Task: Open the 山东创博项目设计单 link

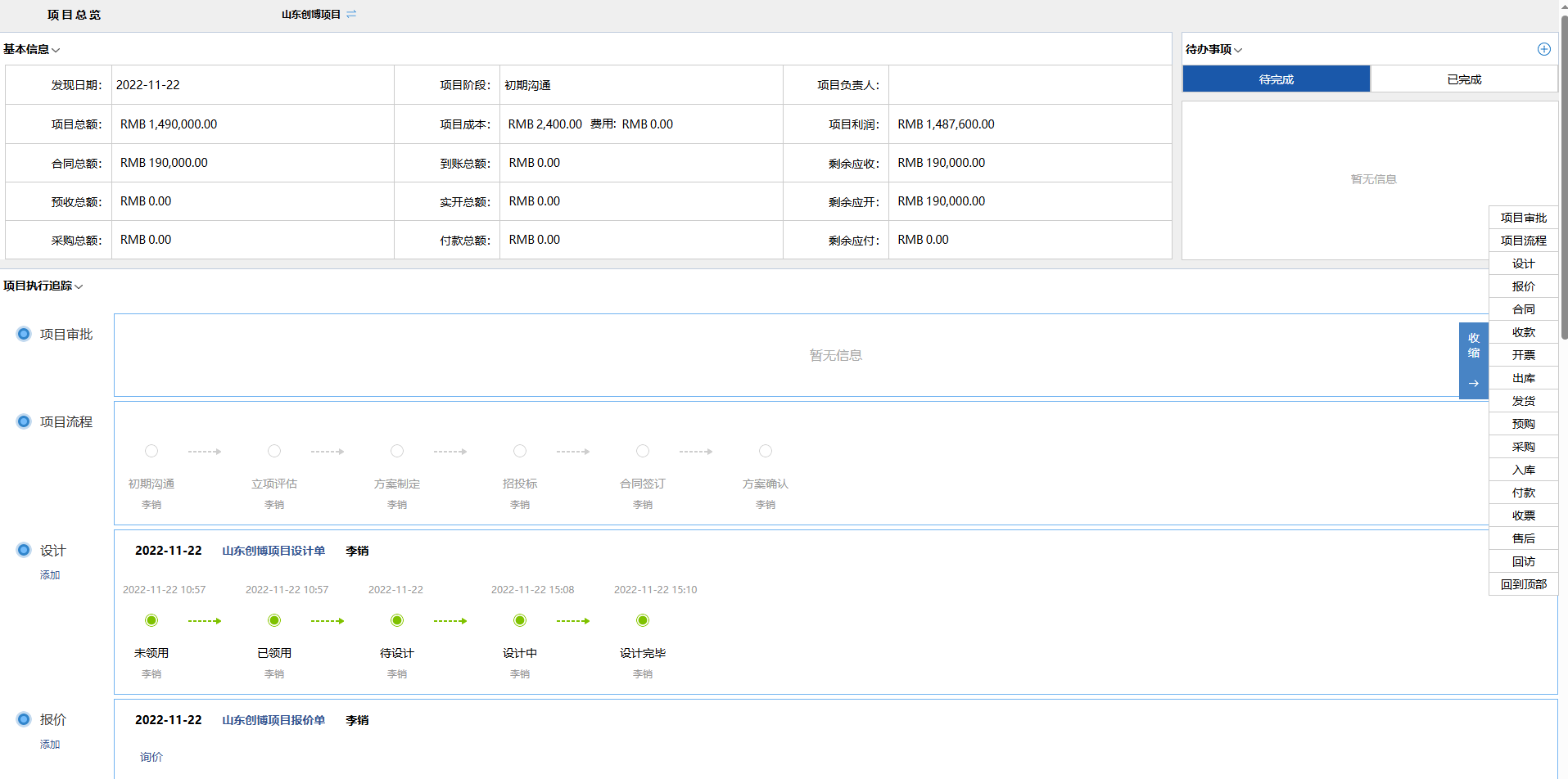Action: click(x=273, y=551)
